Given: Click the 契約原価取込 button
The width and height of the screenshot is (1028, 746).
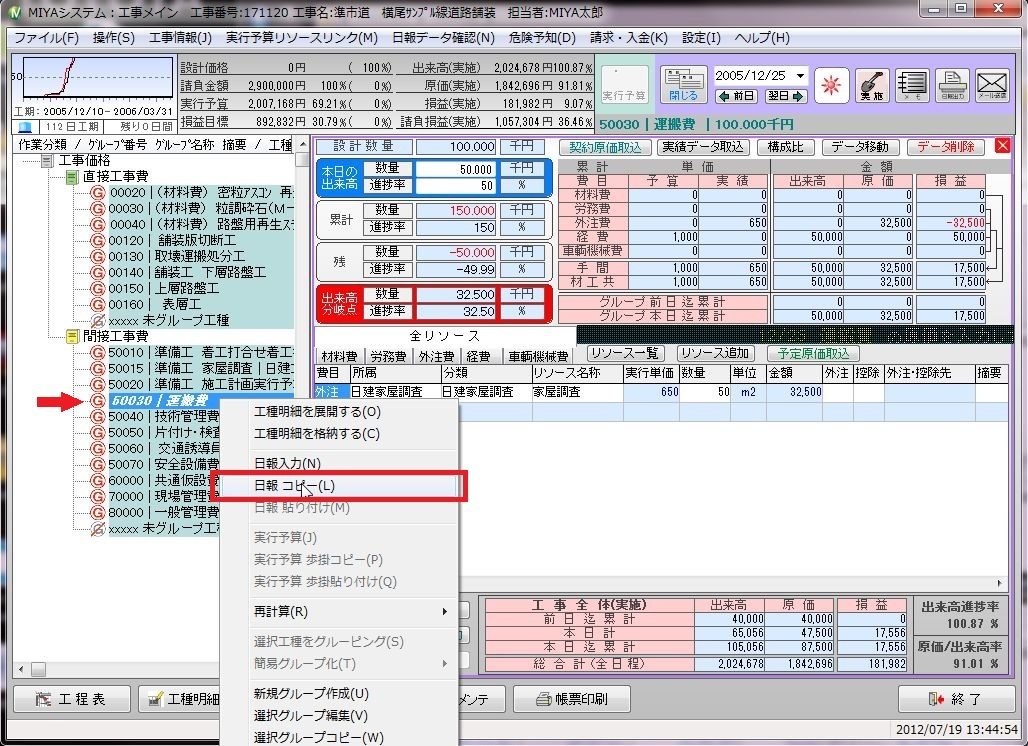Looking at the screenshot, I should tap(605, 147).
